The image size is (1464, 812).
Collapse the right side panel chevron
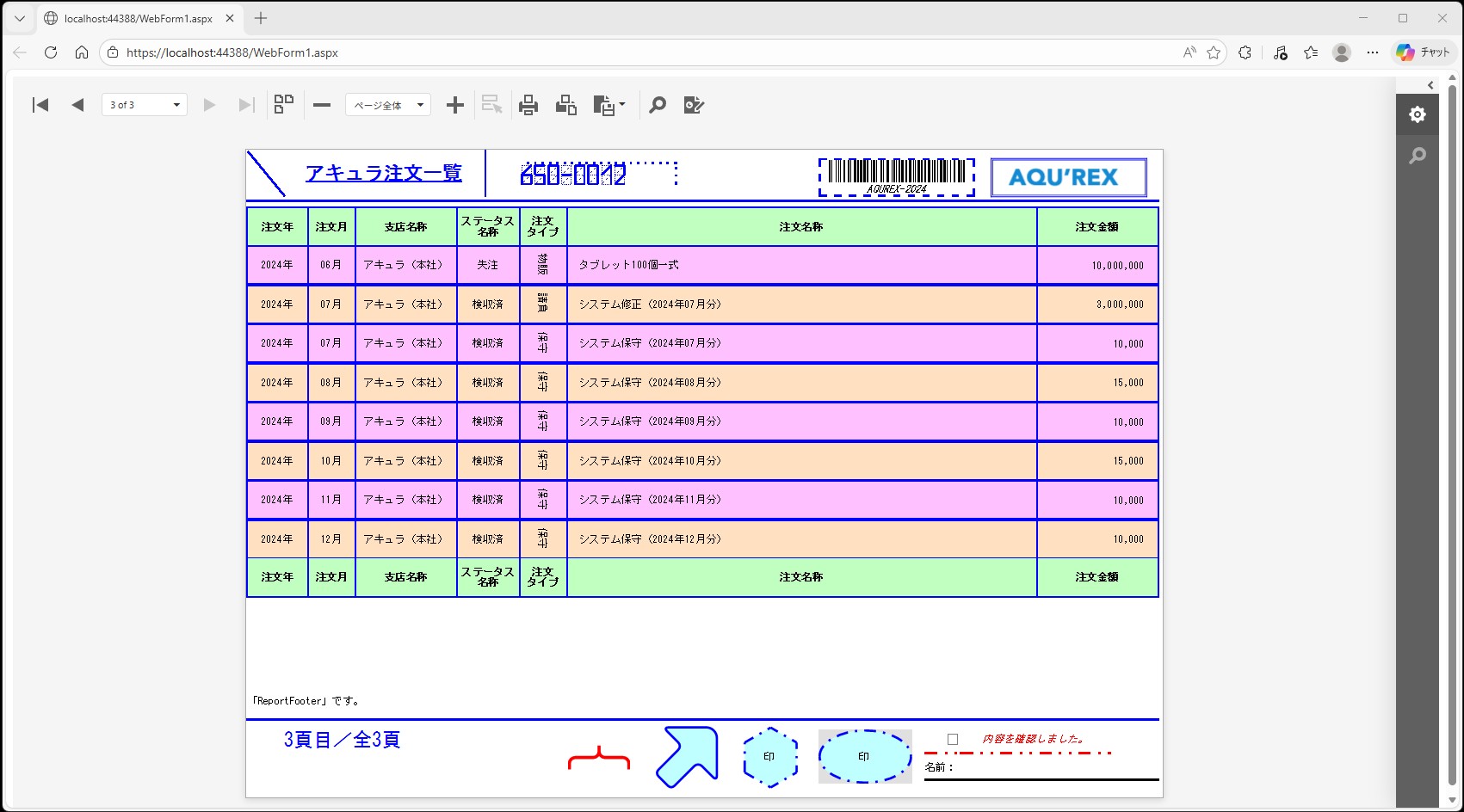(1430, 85)
